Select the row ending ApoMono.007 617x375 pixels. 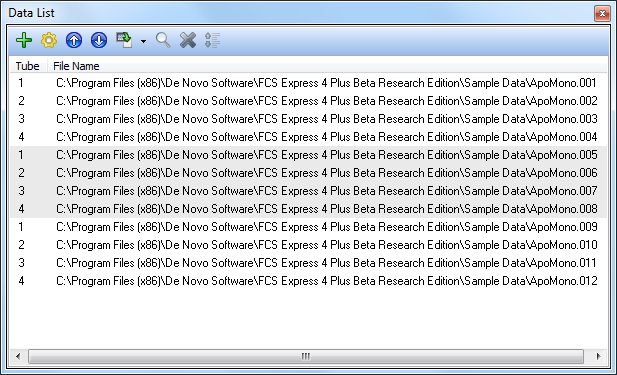coord(308,191)
